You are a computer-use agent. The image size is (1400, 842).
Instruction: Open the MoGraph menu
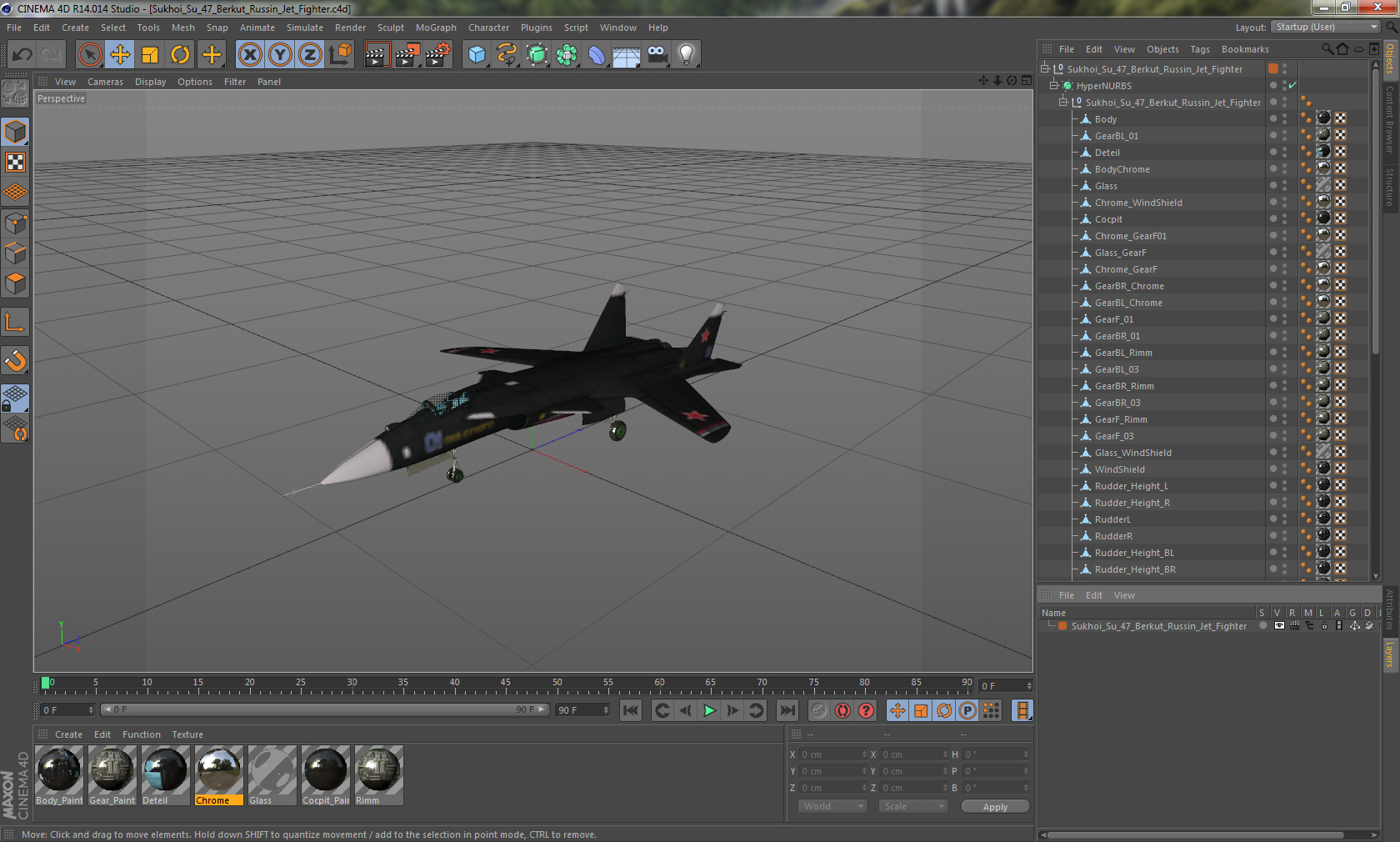pos(436,28)
